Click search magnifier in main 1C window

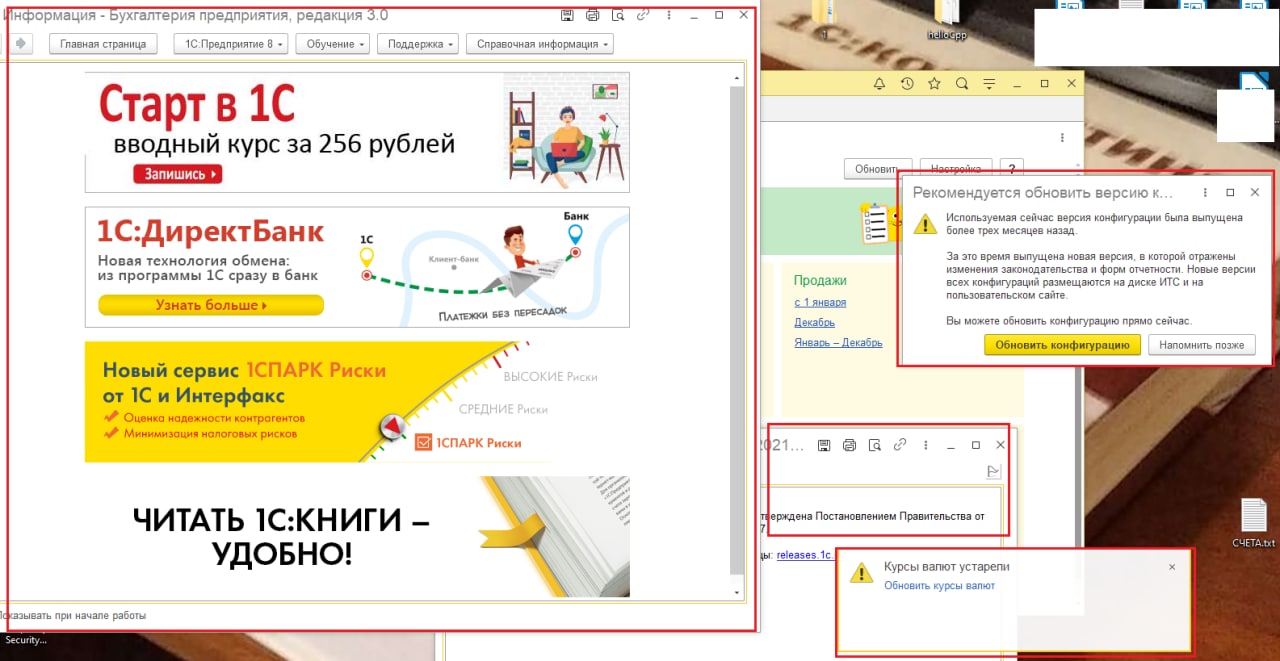(962, 83)
